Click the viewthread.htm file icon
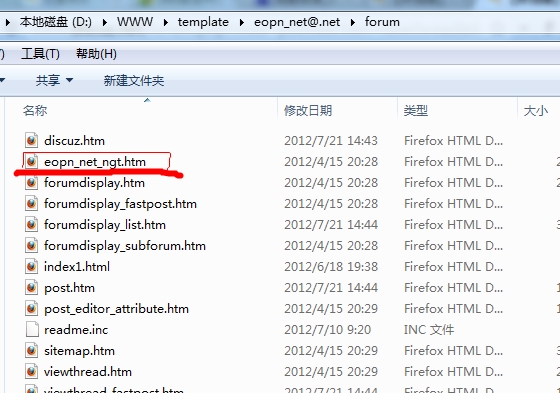 31,372
